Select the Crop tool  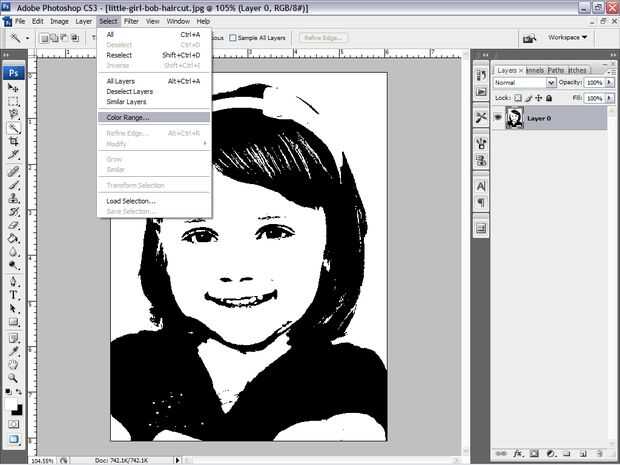(13, 141)
